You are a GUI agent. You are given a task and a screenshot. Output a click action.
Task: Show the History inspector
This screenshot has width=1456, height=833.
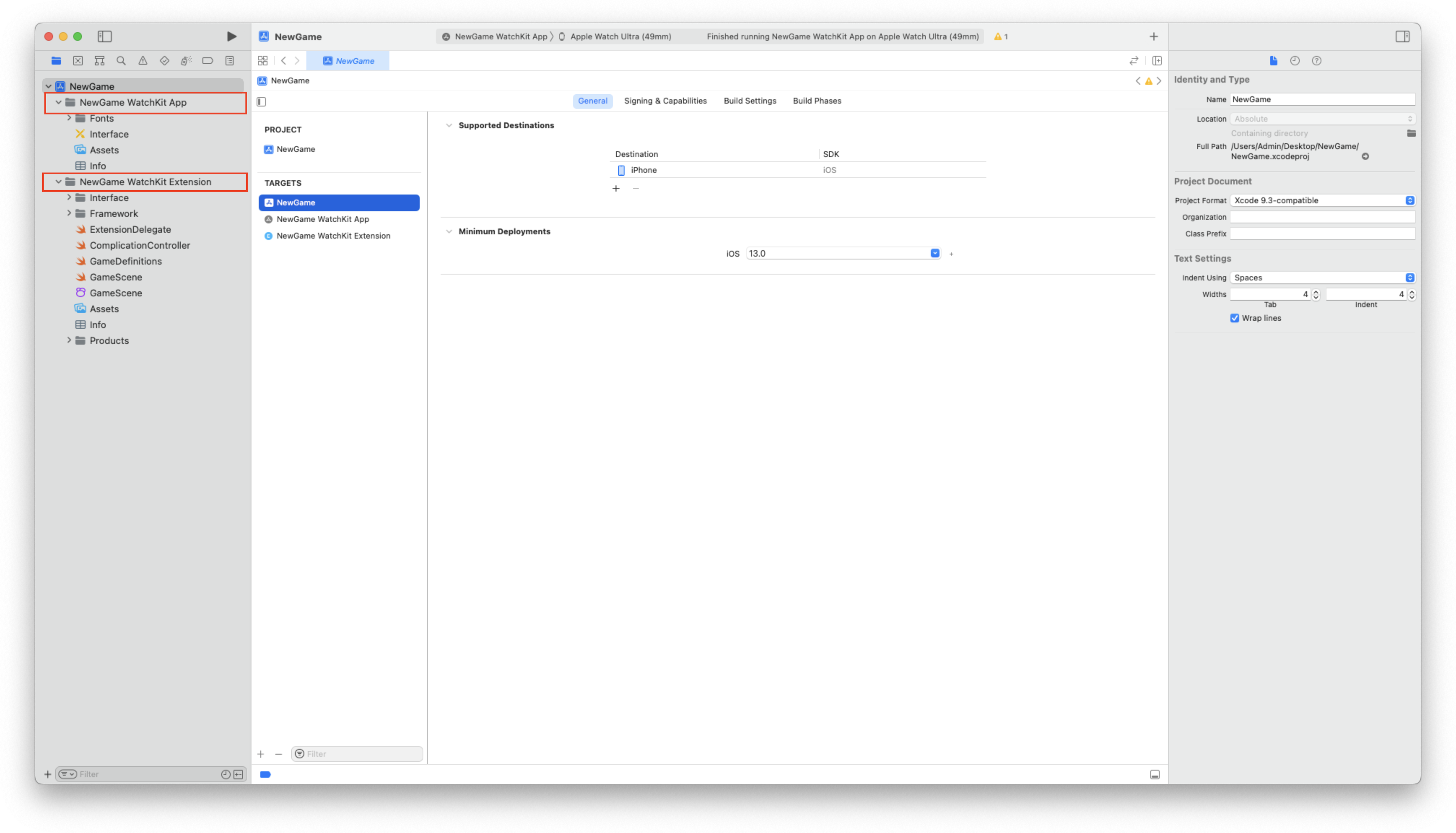click(x=1295, y=61)
